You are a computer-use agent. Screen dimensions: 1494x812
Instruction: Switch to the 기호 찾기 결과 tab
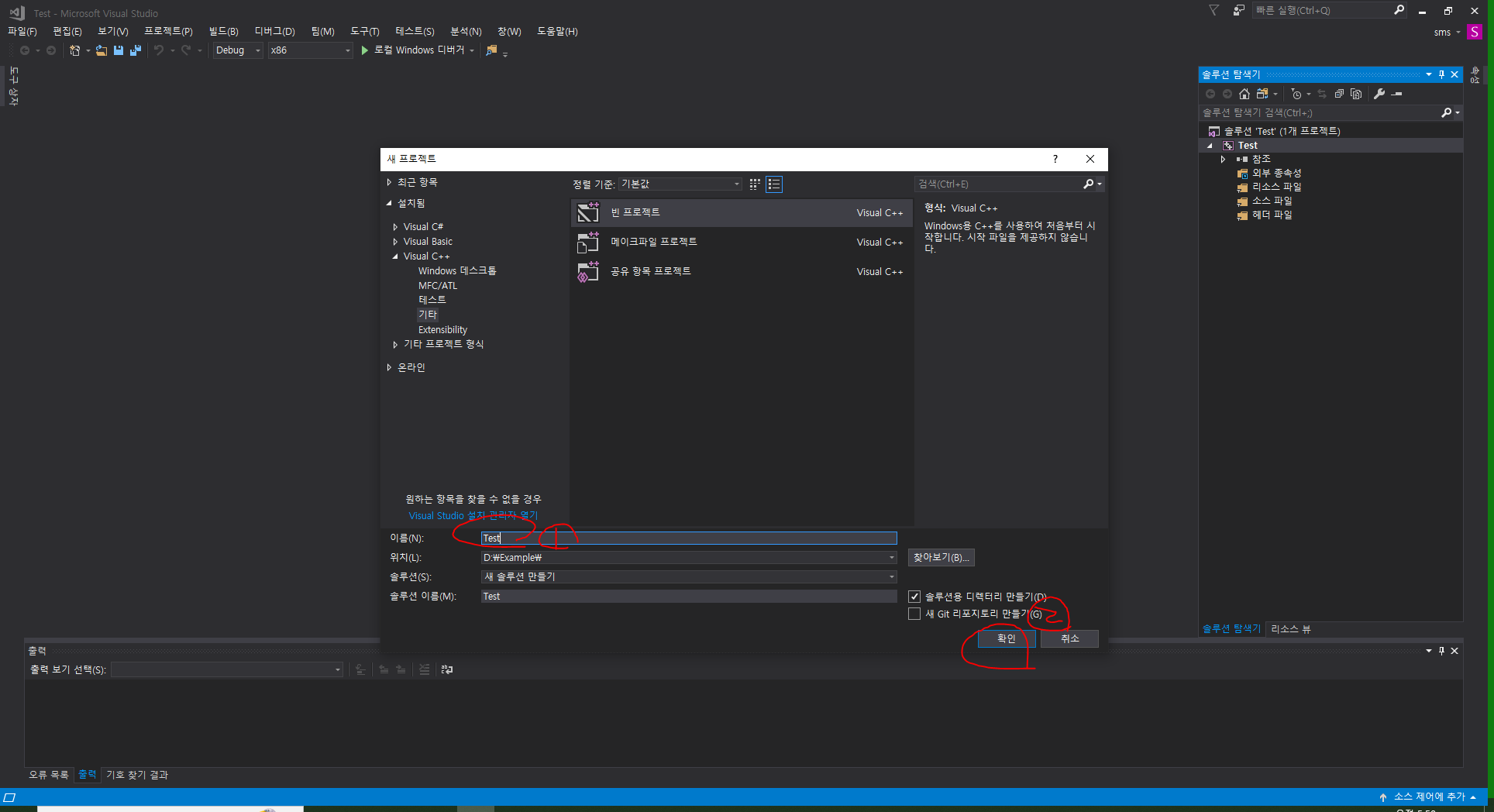[x=137, y=775]
